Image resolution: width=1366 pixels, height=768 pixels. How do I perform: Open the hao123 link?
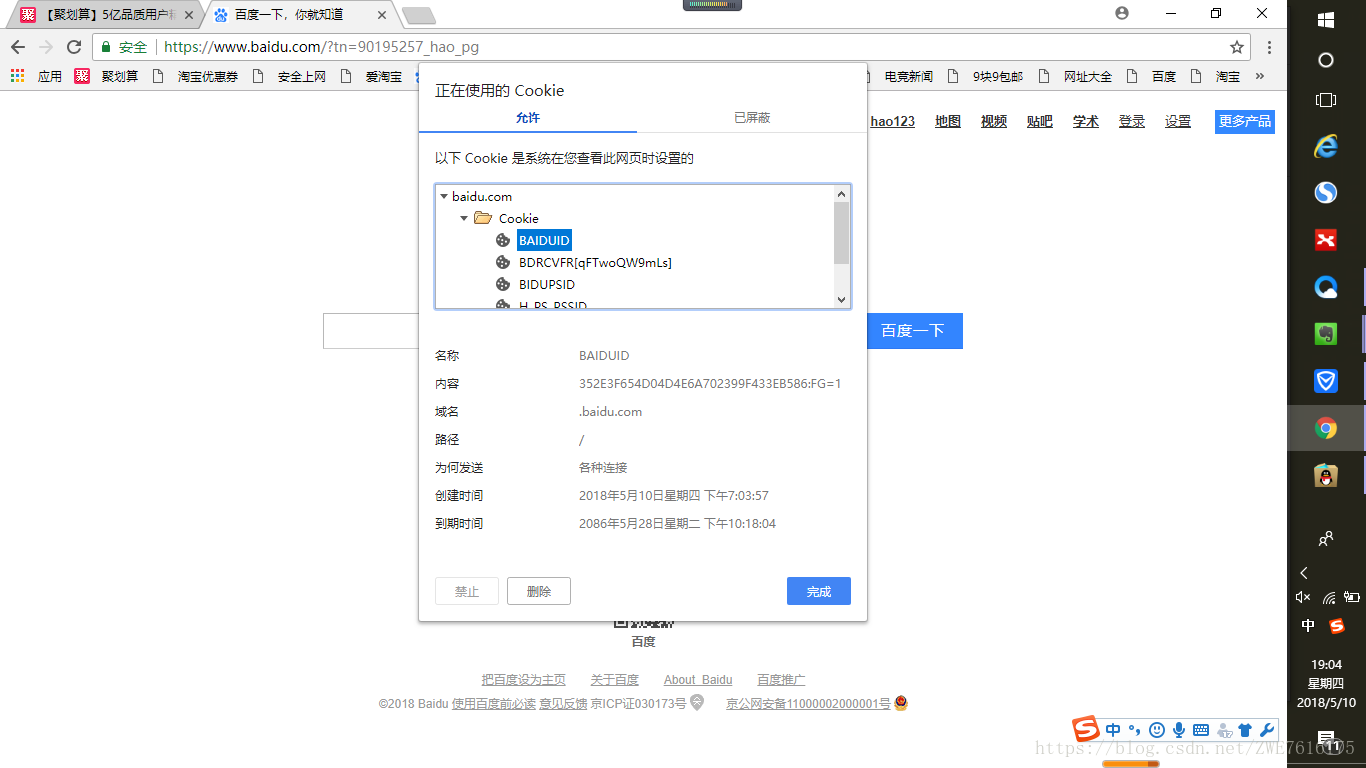[893, 121]
